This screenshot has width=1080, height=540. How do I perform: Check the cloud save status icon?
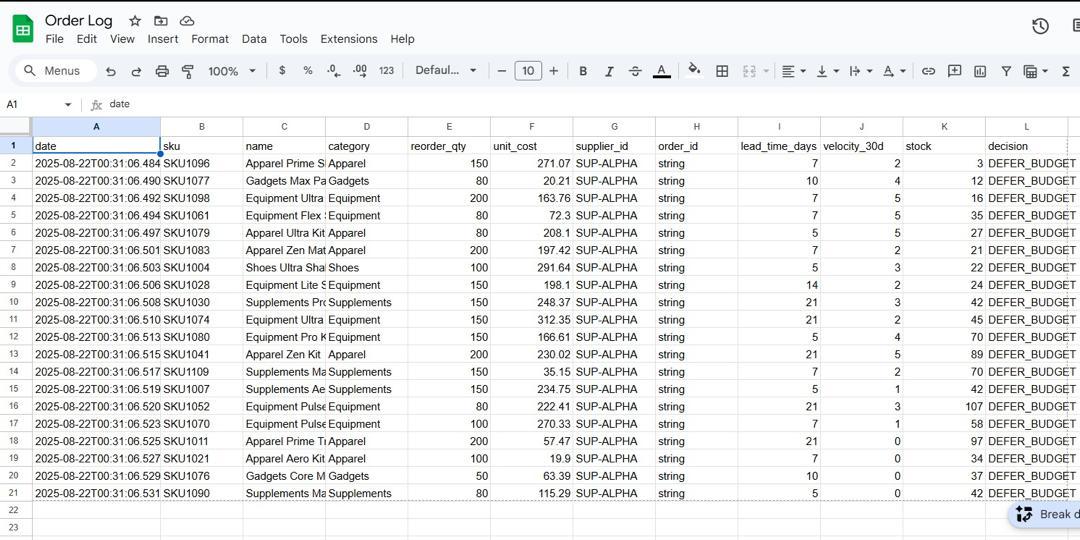(x=186, y=21)
